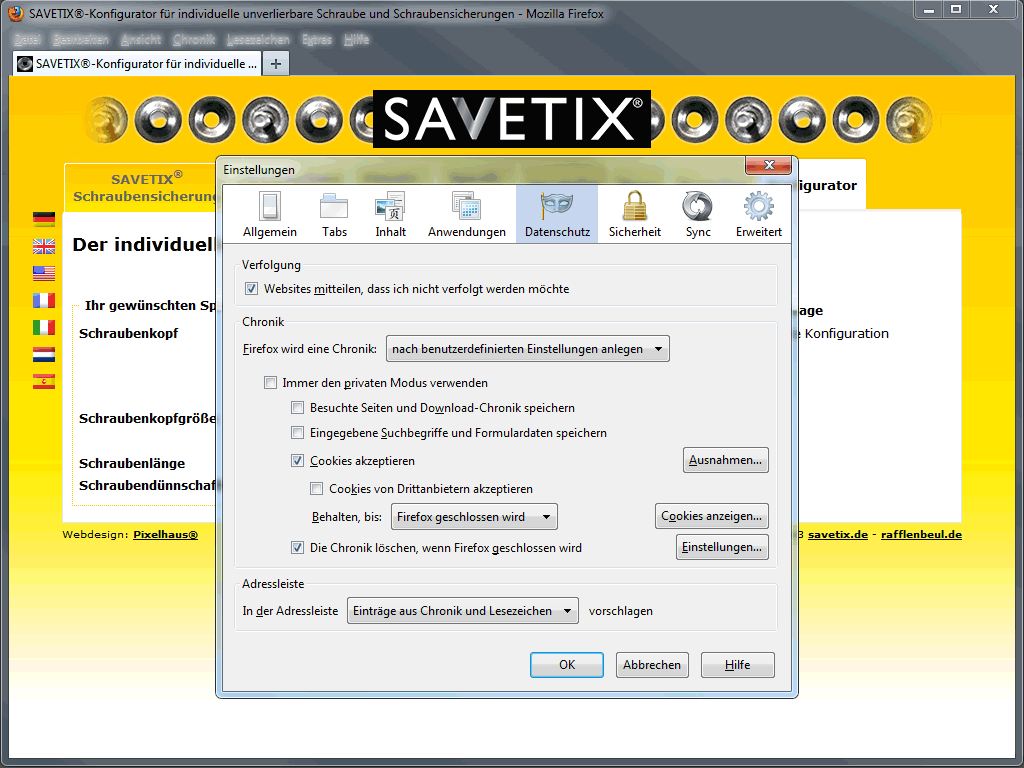Open the Bearbeiten menu
The image size is (1024, 768).
[x=80, y=39]
